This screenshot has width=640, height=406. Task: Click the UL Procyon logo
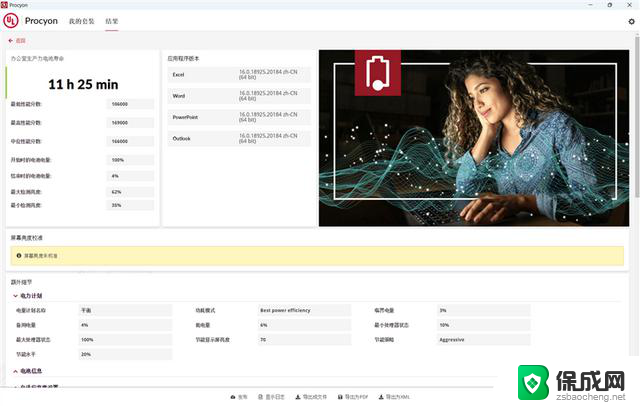point(11,20)
